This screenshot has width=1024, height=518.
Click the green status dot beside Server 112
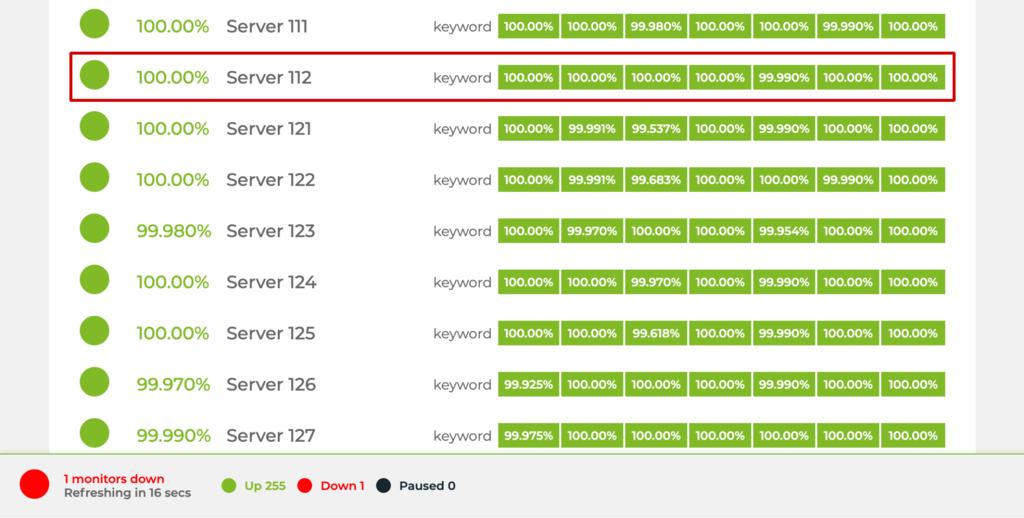pyautogui.click(x=94, y=75)
